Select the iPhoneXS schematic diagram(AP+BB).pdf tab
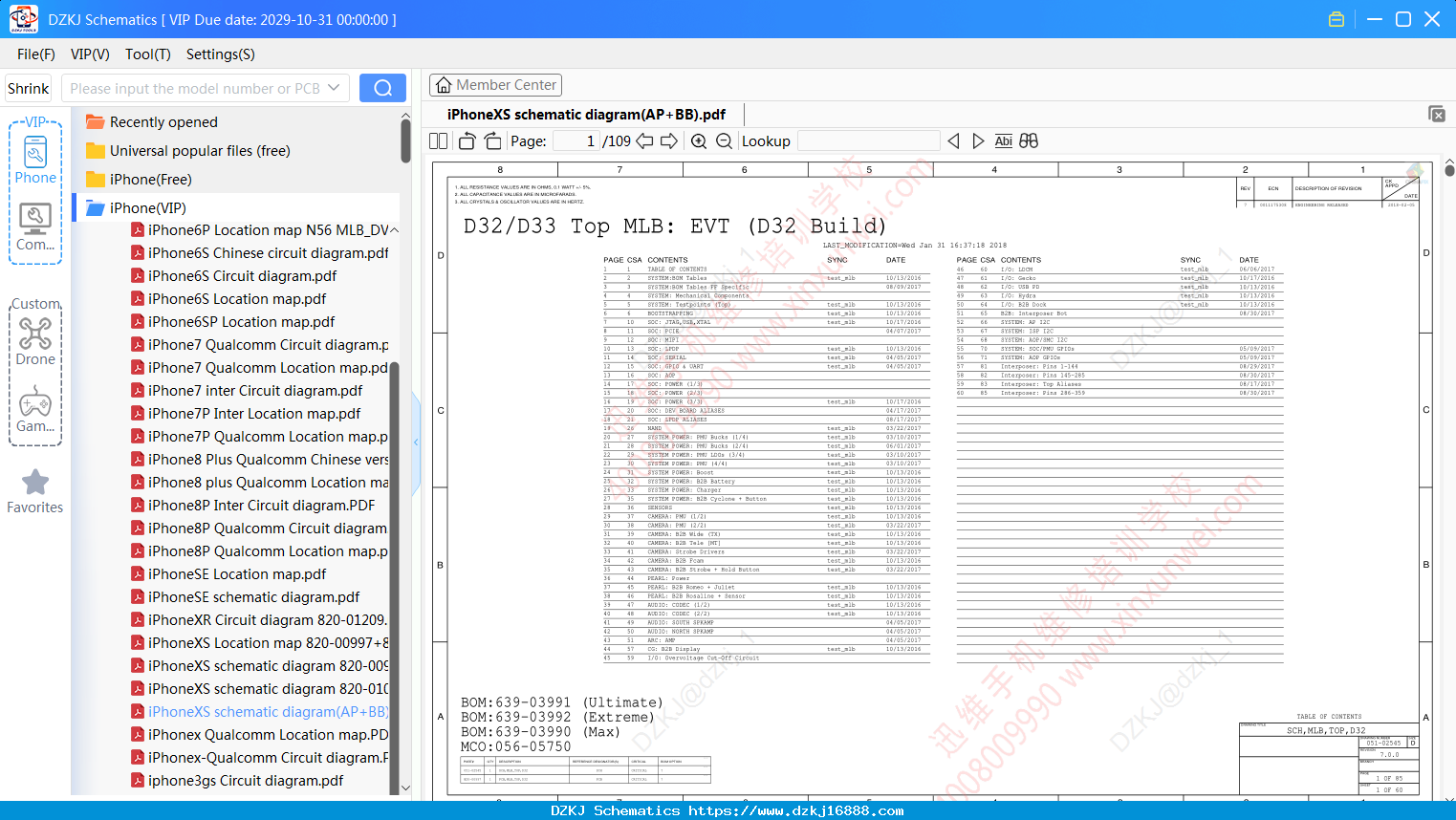This screenshot has width=1456, height=820. point(586,115)
